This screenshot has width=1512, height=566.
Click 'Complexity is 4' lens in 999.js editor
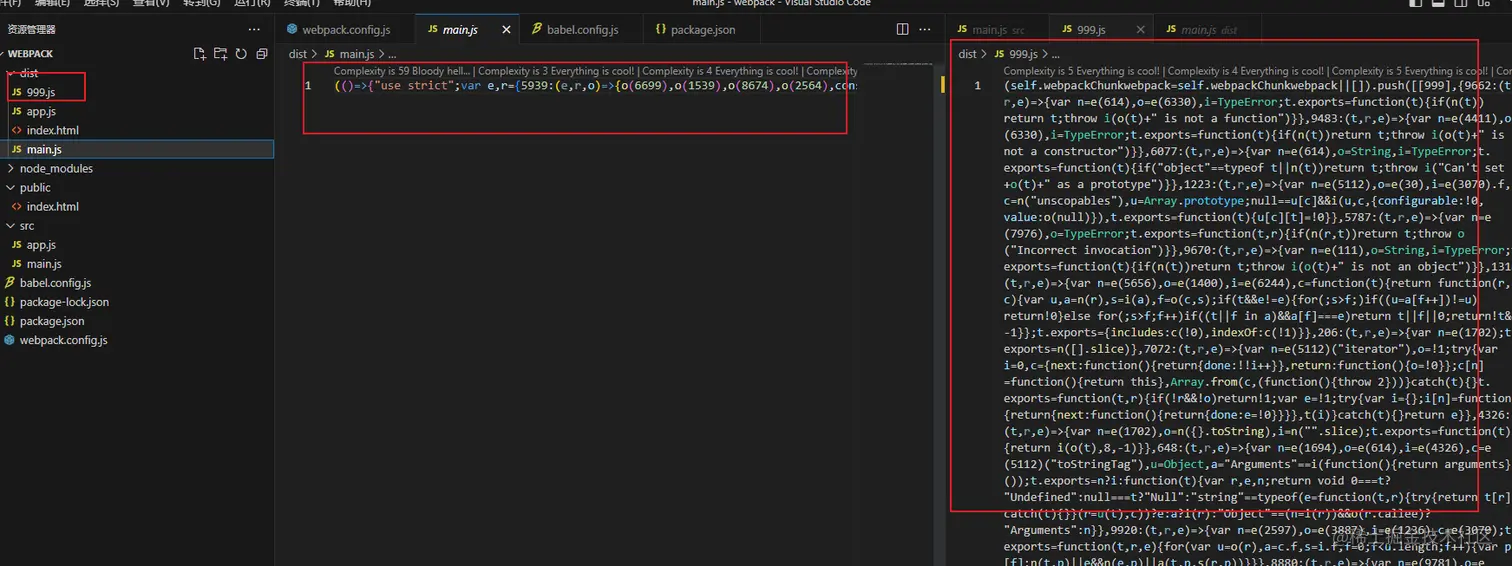[1246, 71]
